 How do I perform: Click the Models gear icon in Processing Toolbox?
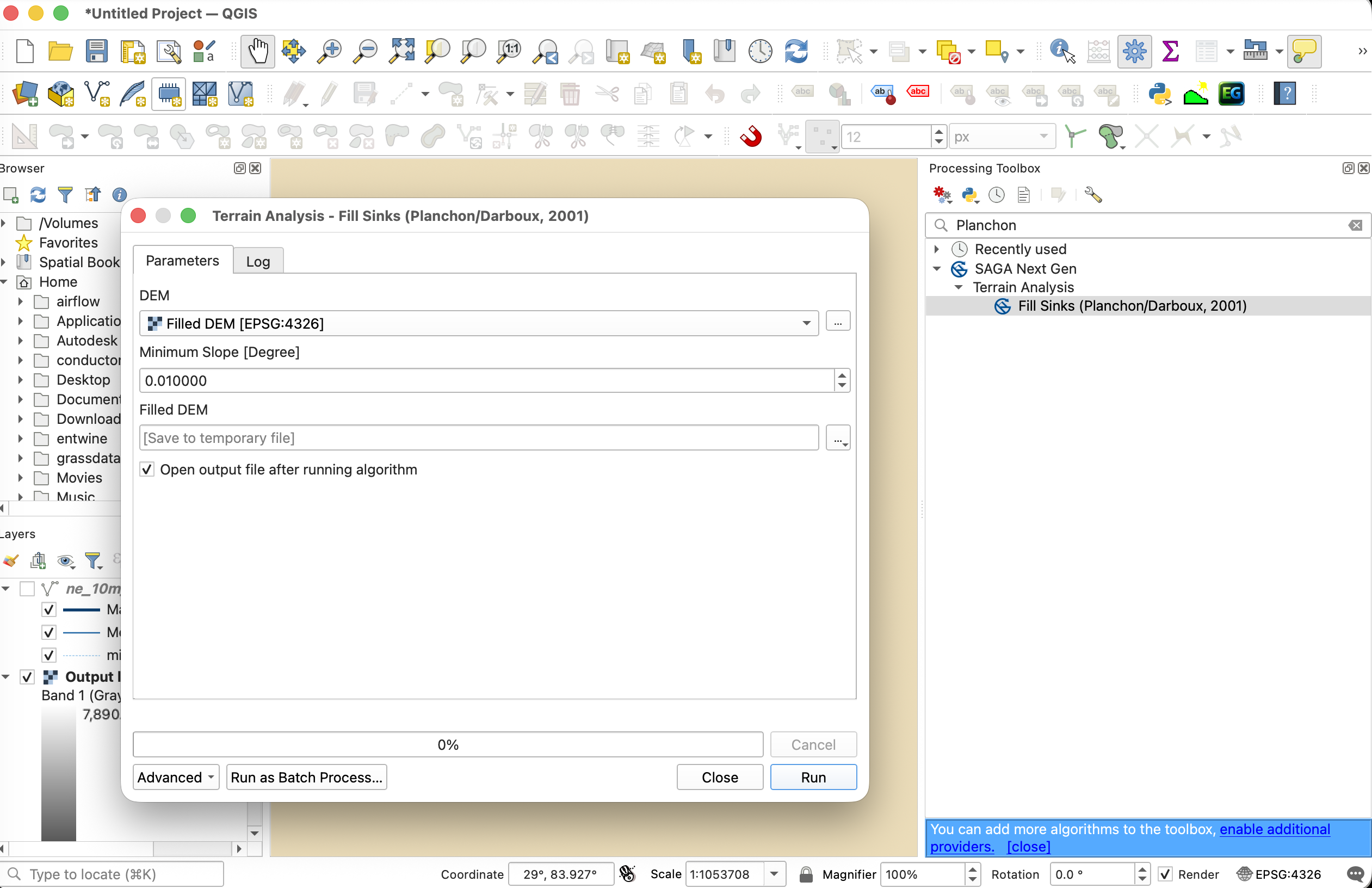point(942,195)
